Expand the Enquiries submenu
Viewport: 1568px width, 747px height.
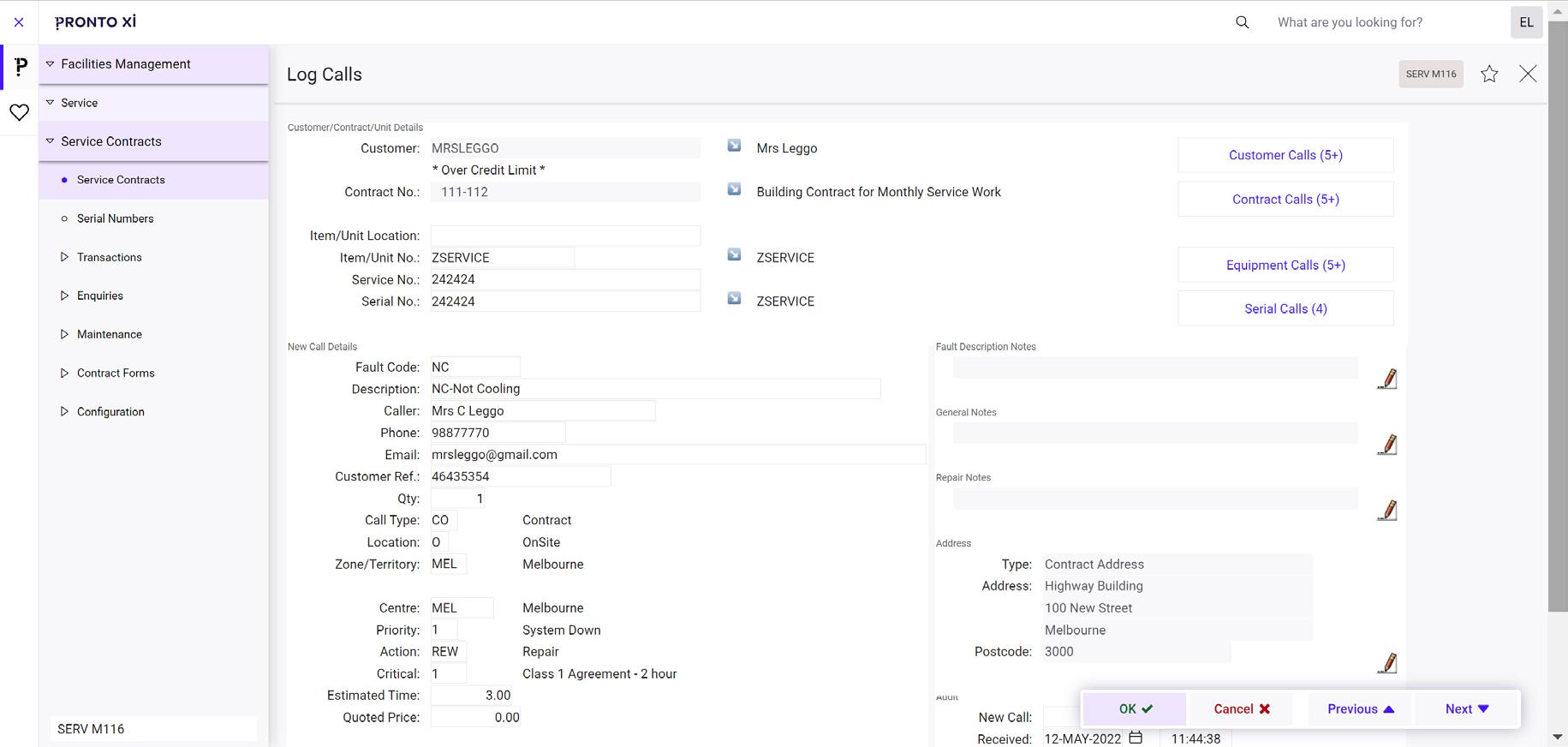pos(64,296)
